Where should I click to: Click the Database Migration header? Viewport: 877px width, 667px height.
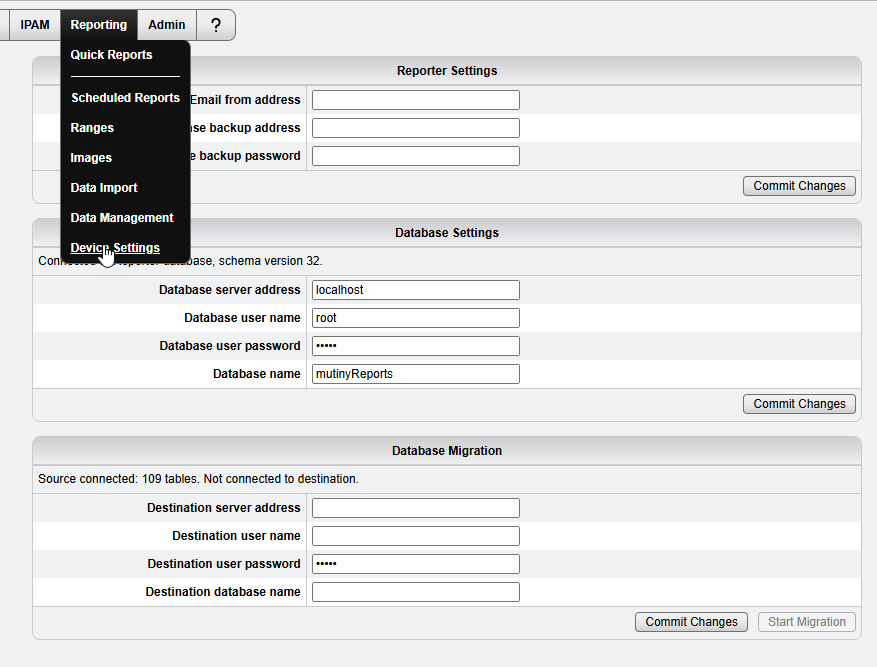[447, 451]
